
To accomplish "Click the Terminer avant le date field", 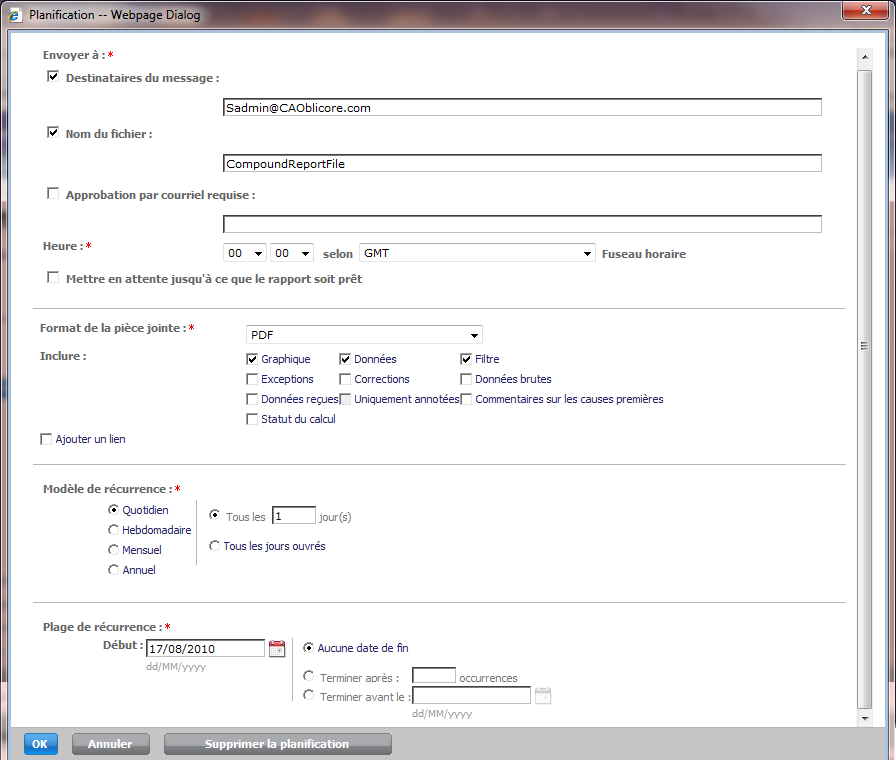I will pyautogui.click(x=471, y=695).
